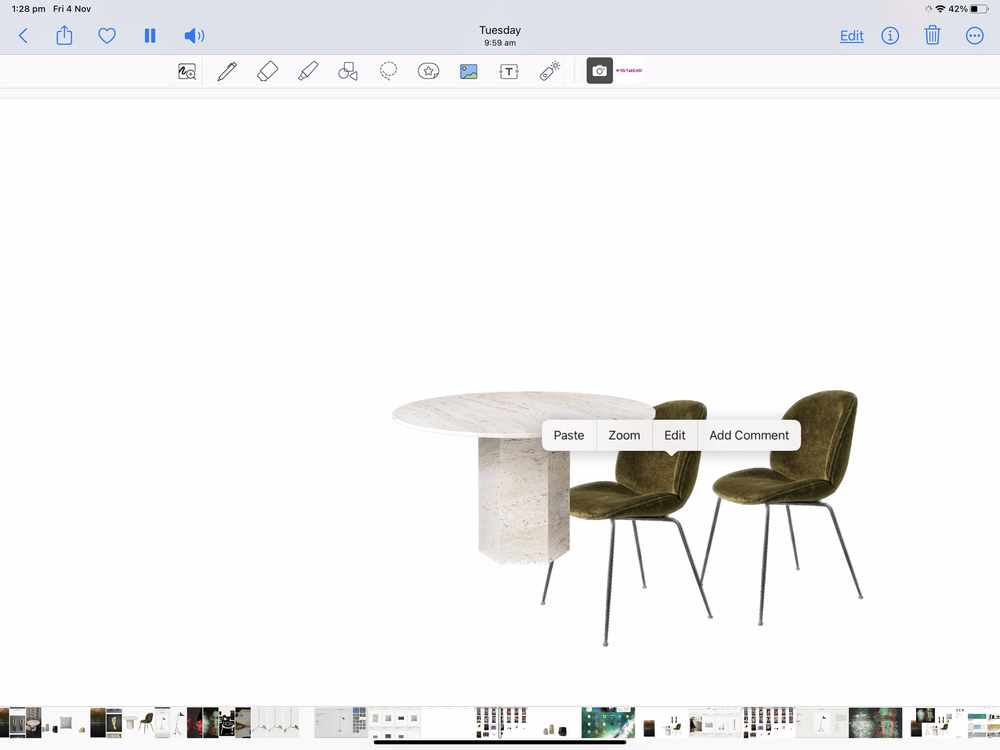Image resolution: width=1000 pixels, height=750 pixels.
Task: Open the note info panel
Action: click(x=890, y=35)
